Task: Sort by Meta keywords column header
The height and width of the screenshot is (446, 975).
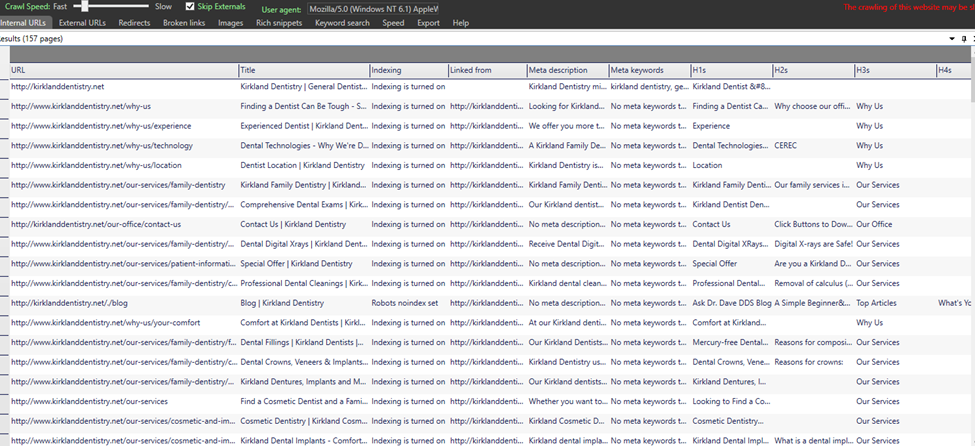Action: (x=650, y=70)
